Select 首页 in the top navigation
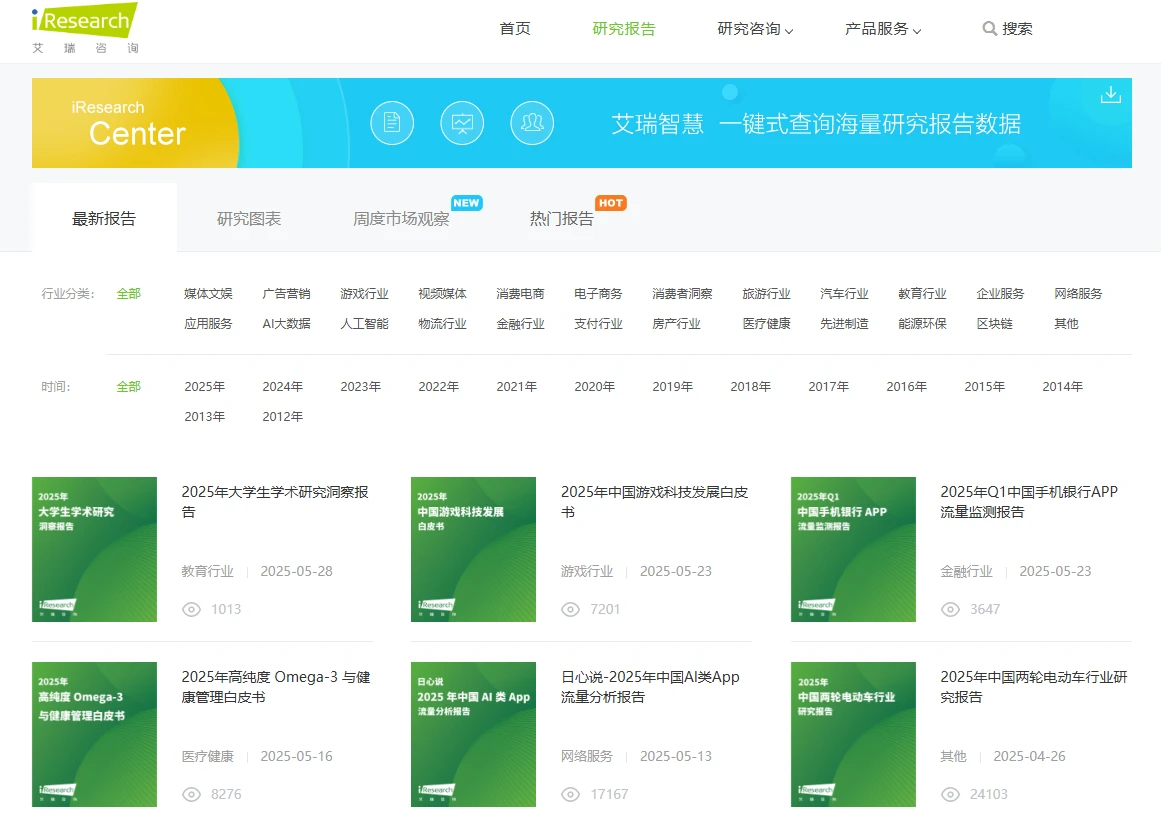This screenshot has width=1161, height=820. point(514,29)
